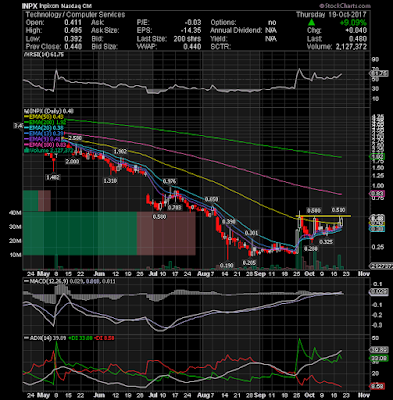
Task: Click the SCTR label
Action: pyautogui.click(x=220, y=47)
